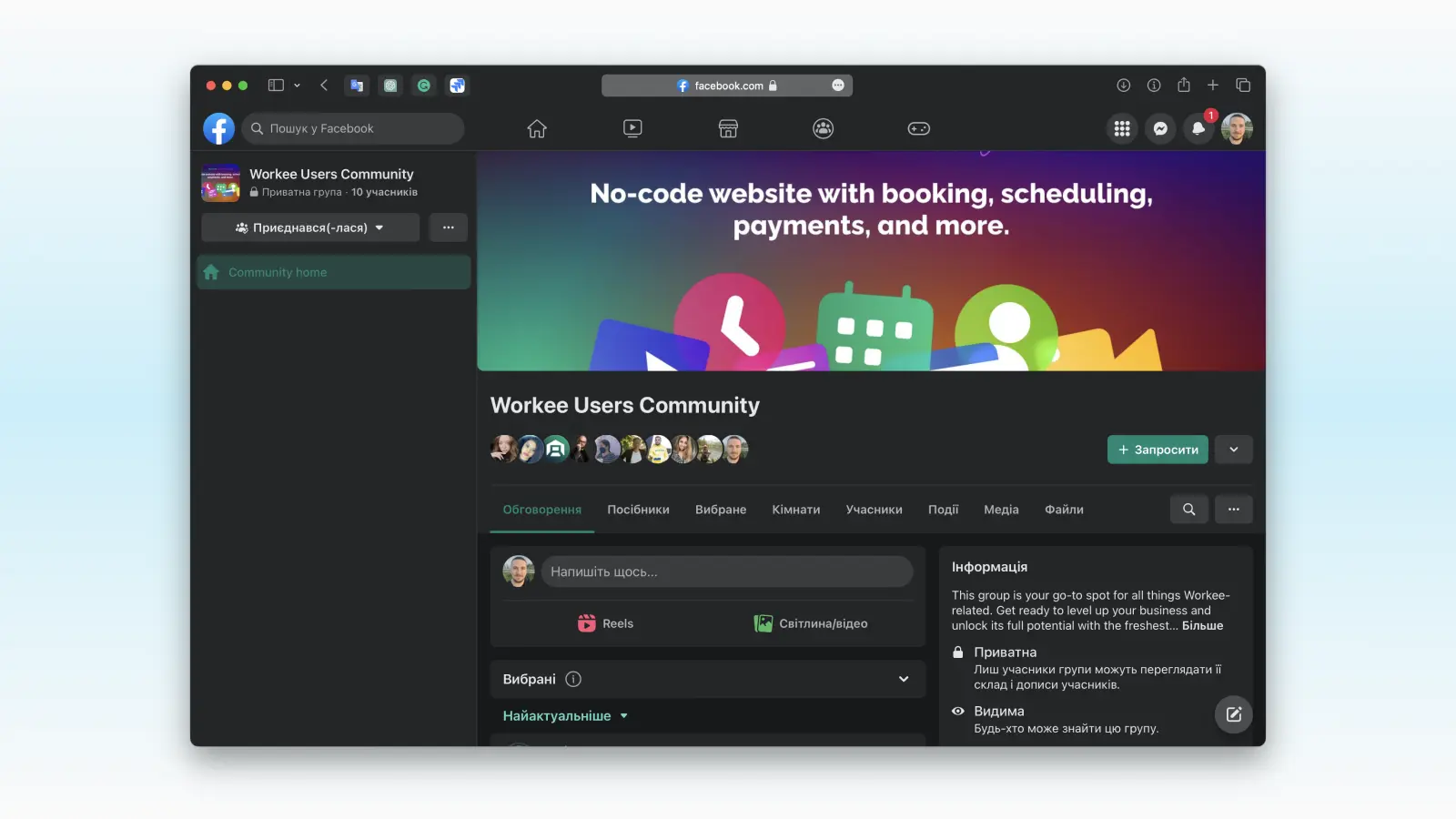
Task: Open the Файли tab
Action: (x=1064, y=510)
